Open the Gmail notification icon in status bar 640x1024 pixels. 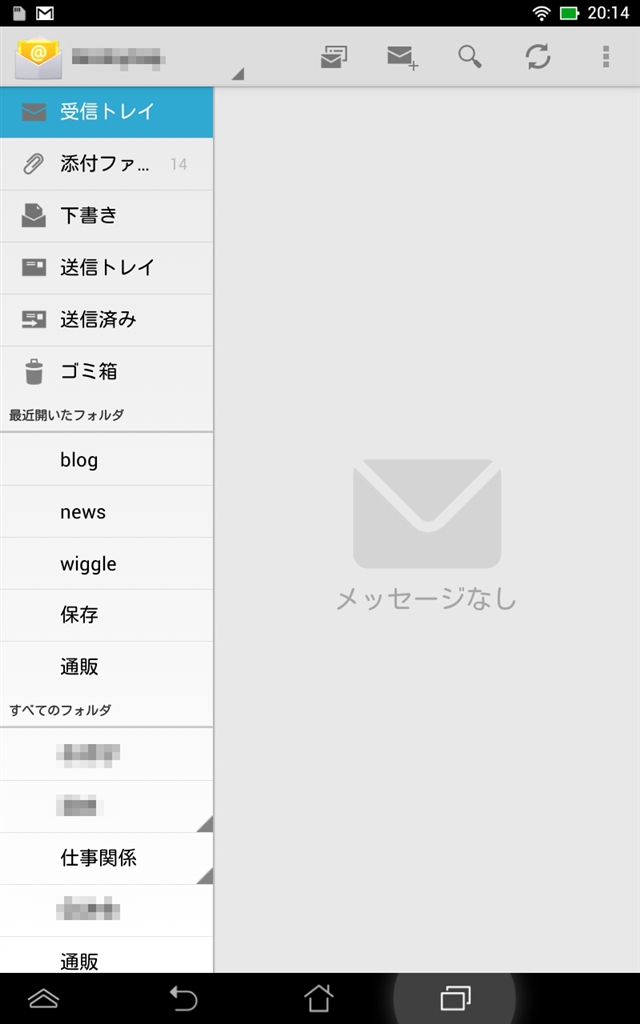pyautogui.click(x=44, y=13)
